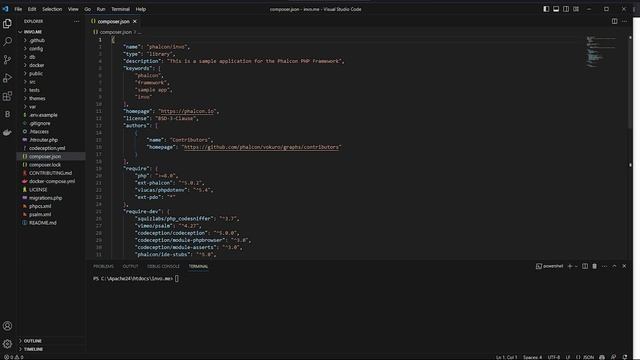
Task: Open the Edit menu
Action: (32, 9)
